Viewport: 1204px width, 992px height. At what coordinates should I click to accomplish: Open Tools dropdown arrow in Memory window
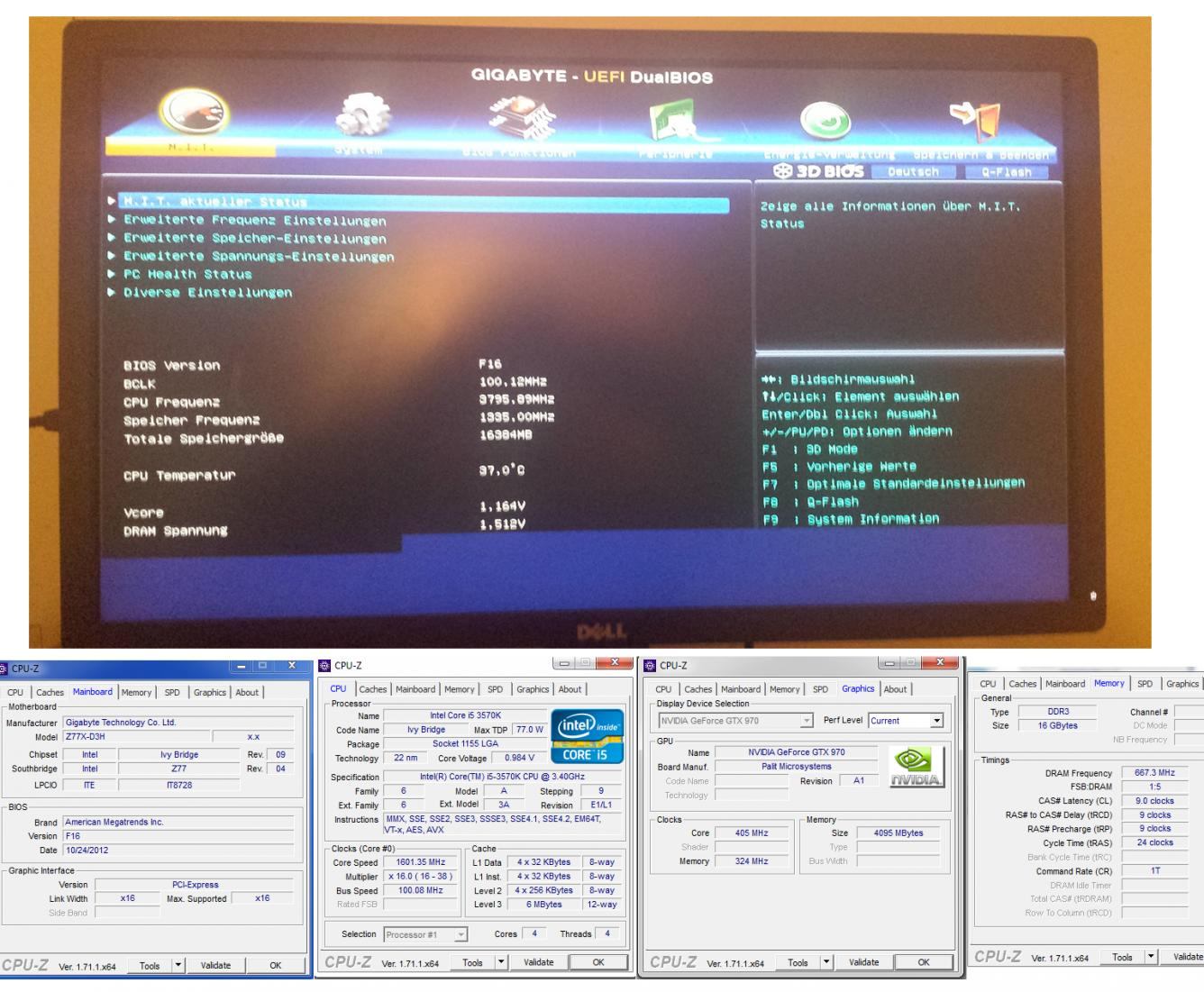(x=1152, y=957)
